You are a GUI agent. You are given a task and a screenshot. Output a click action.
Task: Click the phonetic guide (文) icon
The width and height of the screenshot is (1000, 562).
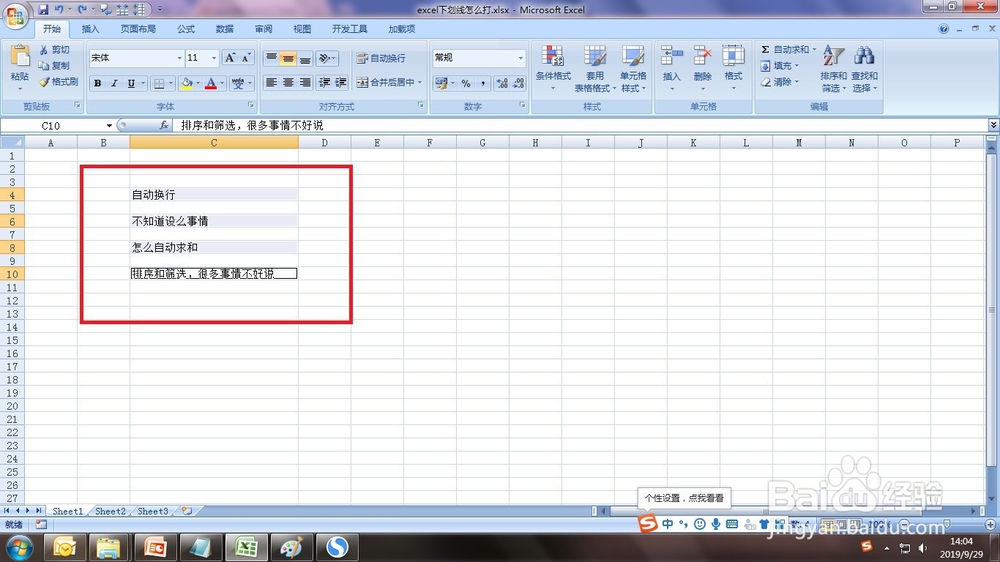point(238,83)
